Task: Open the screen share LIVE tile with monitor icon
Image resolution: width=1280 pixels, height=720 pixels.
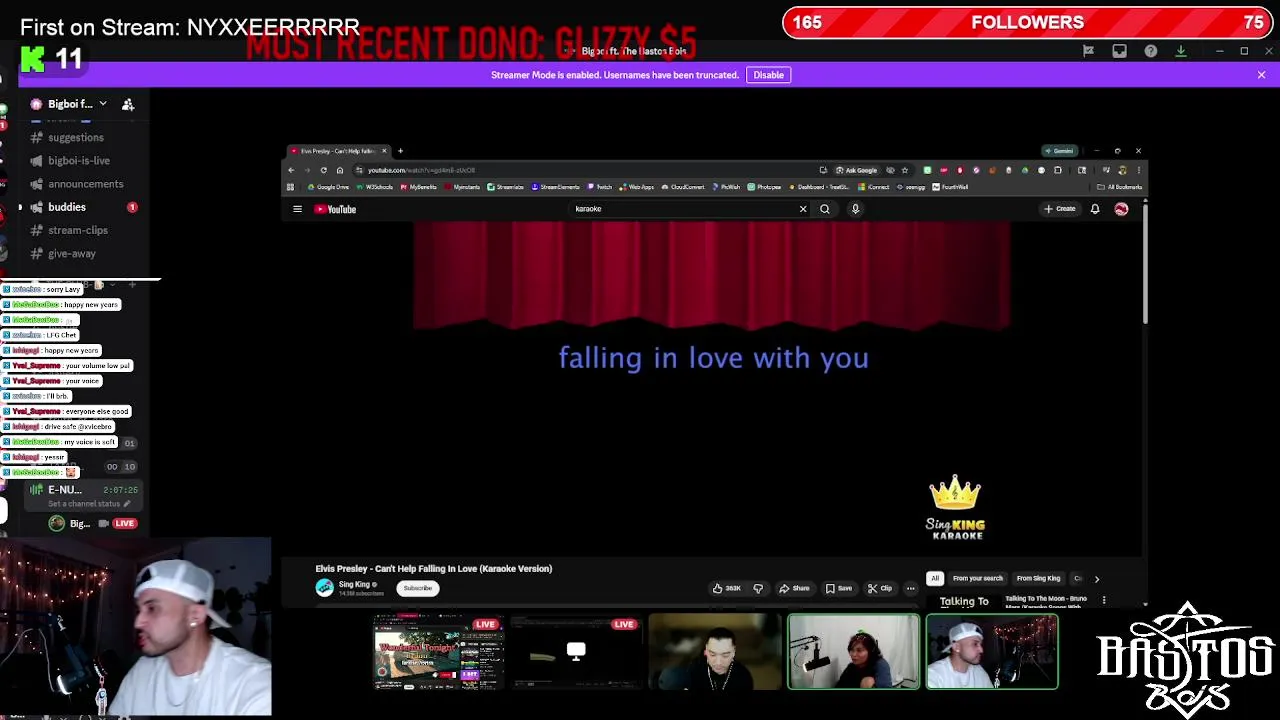Action: [x=575, y=653]
